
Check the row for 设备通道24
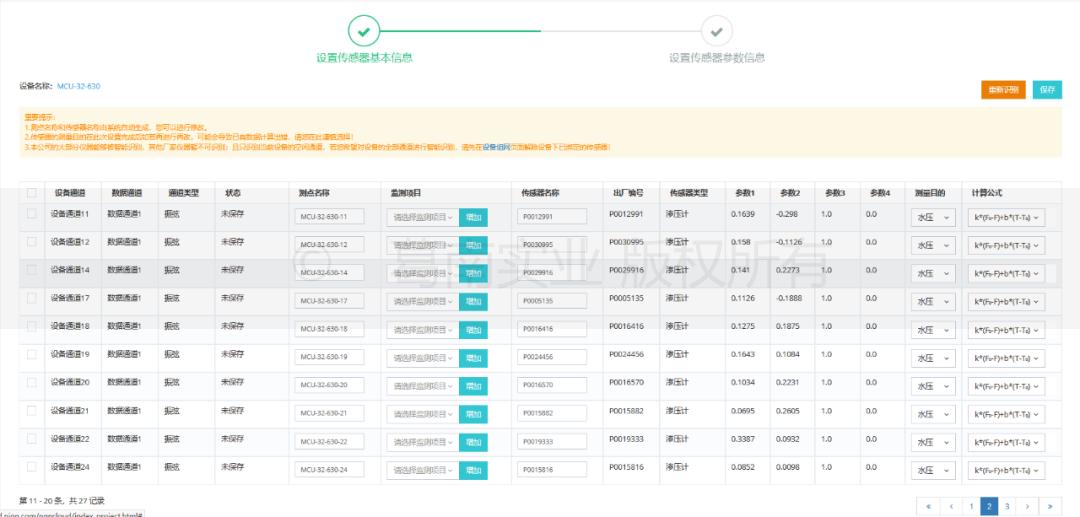tap(32, 467)
